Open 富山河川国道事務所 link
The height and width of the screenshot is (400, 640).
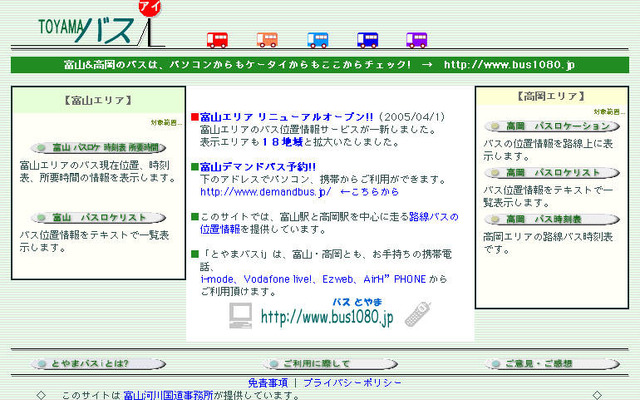(168, 395)
